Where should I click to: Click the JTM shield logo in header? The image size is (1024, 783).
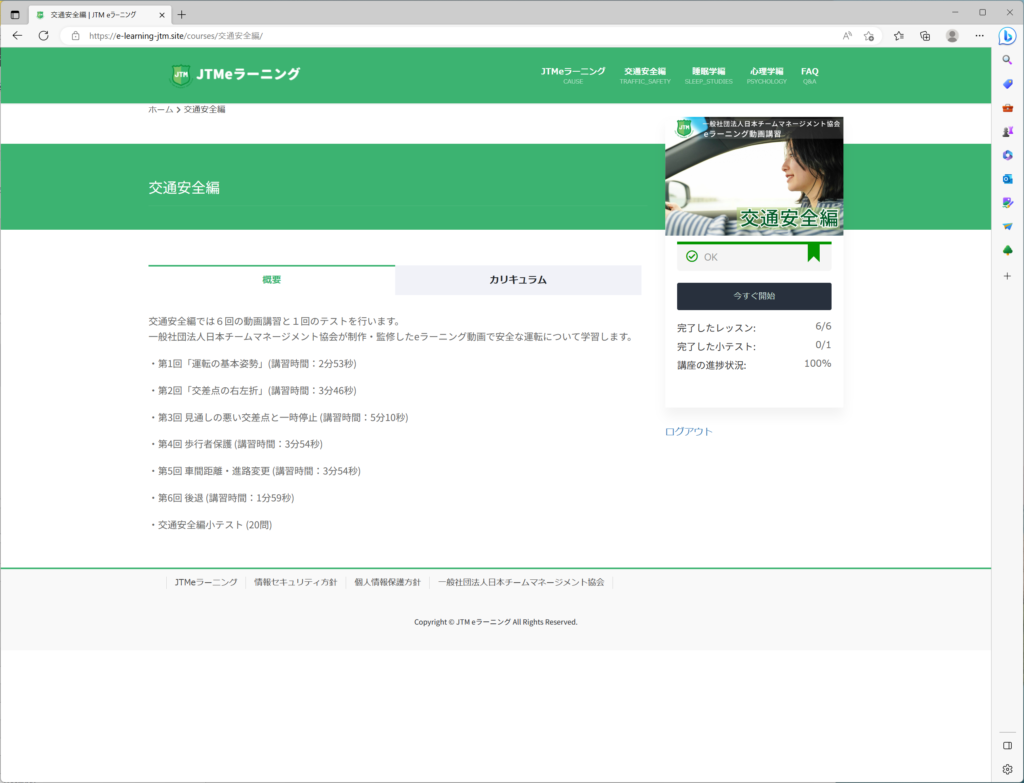click(181, 74)
